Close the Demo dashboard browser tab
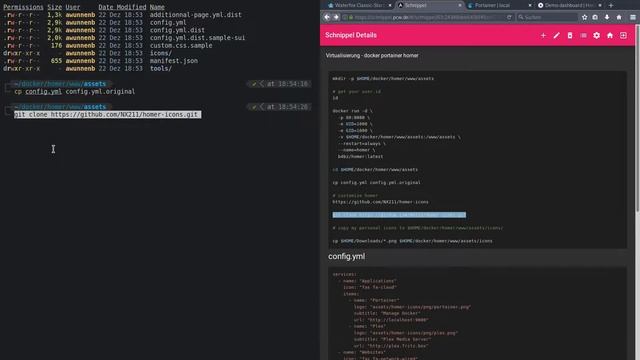The height and width of the screenshot is (360, 640). pos(600,5)
